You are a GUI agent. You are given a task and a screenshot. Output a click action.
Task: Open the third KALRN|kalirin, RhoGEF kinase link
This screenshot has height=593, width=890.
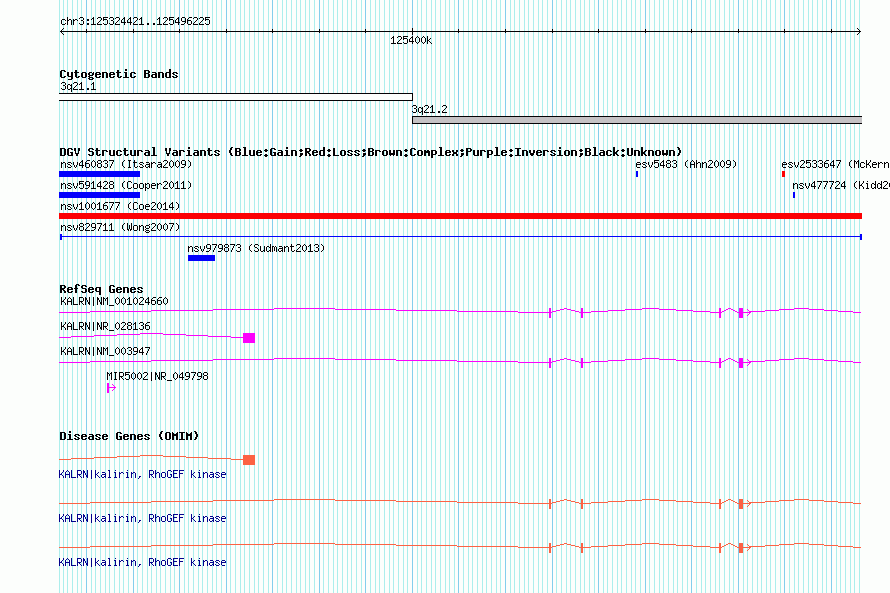coord(142,562)
